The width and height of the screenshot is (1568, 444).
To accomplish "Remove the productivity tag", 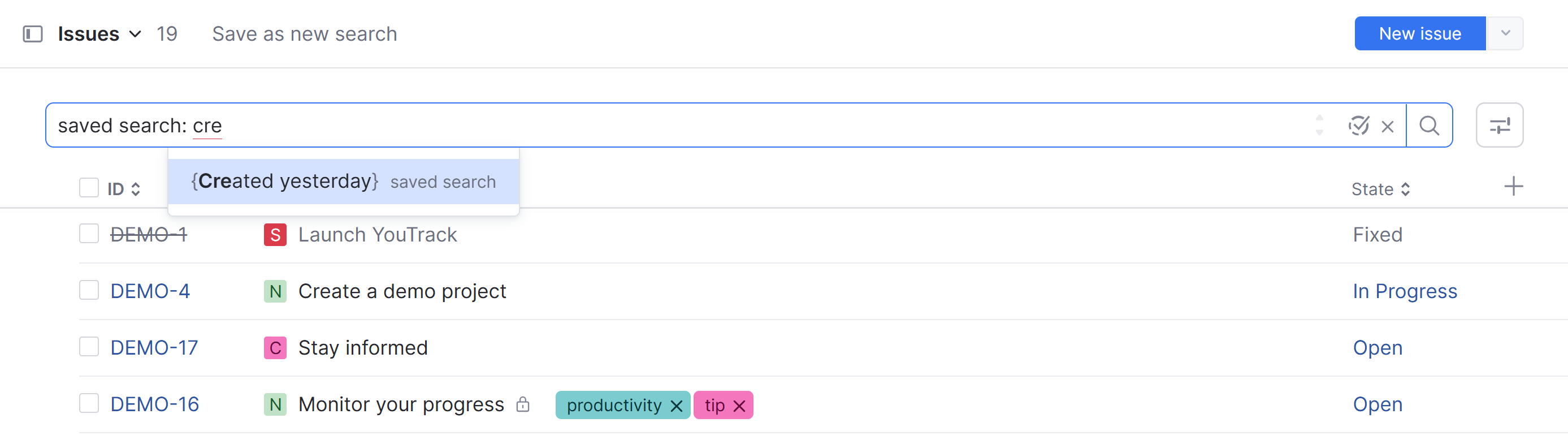I will pos(676,406).
